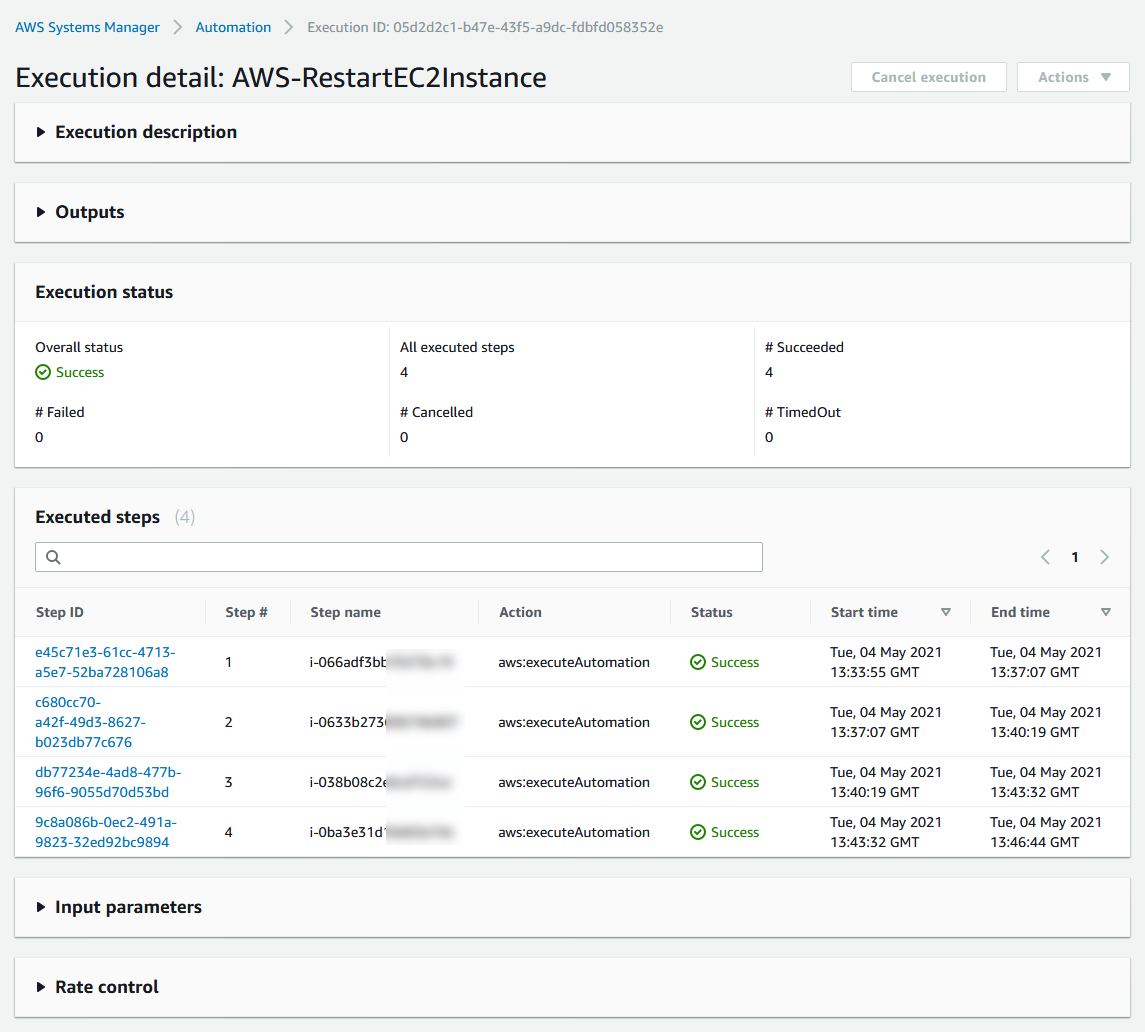Click the # TimedOut label
1145x1032 pixels.
[803, 413]
